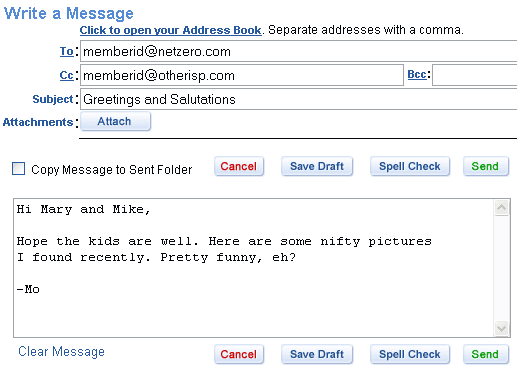The width and height of the screenshot is (517, 367).
Task: Cancel the message using top Cancel button
Action: (239, 166)
